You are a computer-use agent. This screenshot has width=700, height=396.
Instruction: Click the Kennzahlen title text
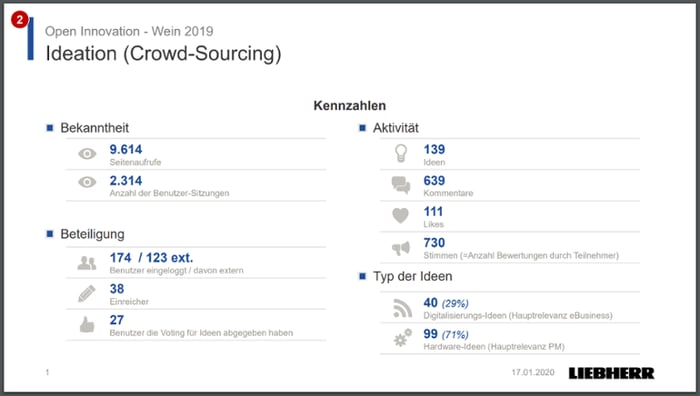350,106
